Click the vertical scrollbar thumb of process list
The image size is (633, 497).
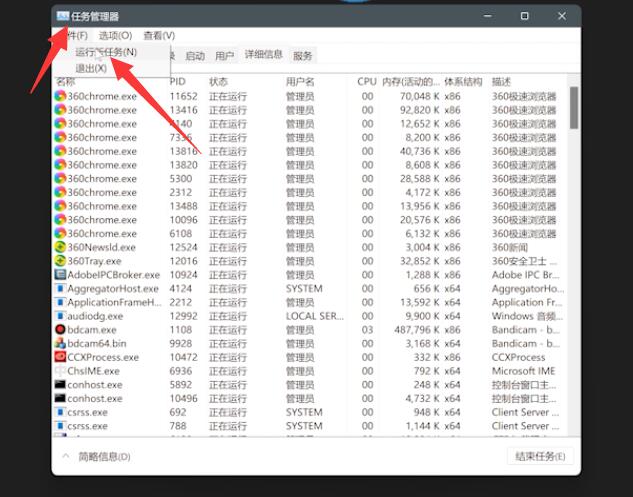click(574, 108)
